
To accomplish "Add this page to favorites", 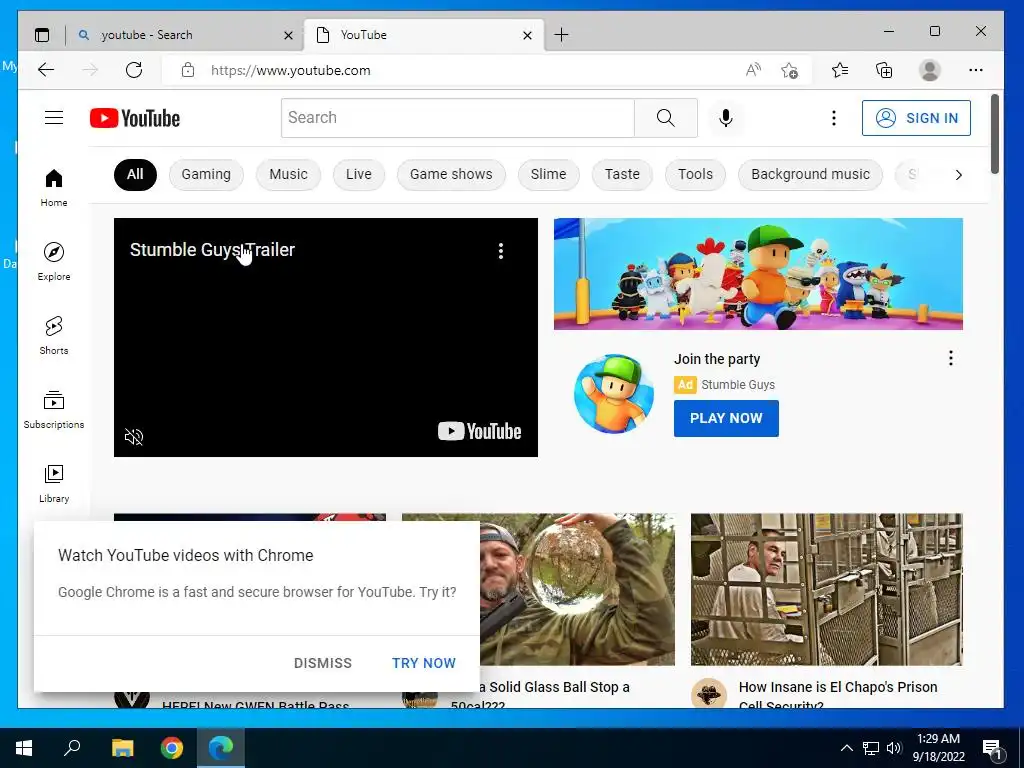I will pos(790,70).
